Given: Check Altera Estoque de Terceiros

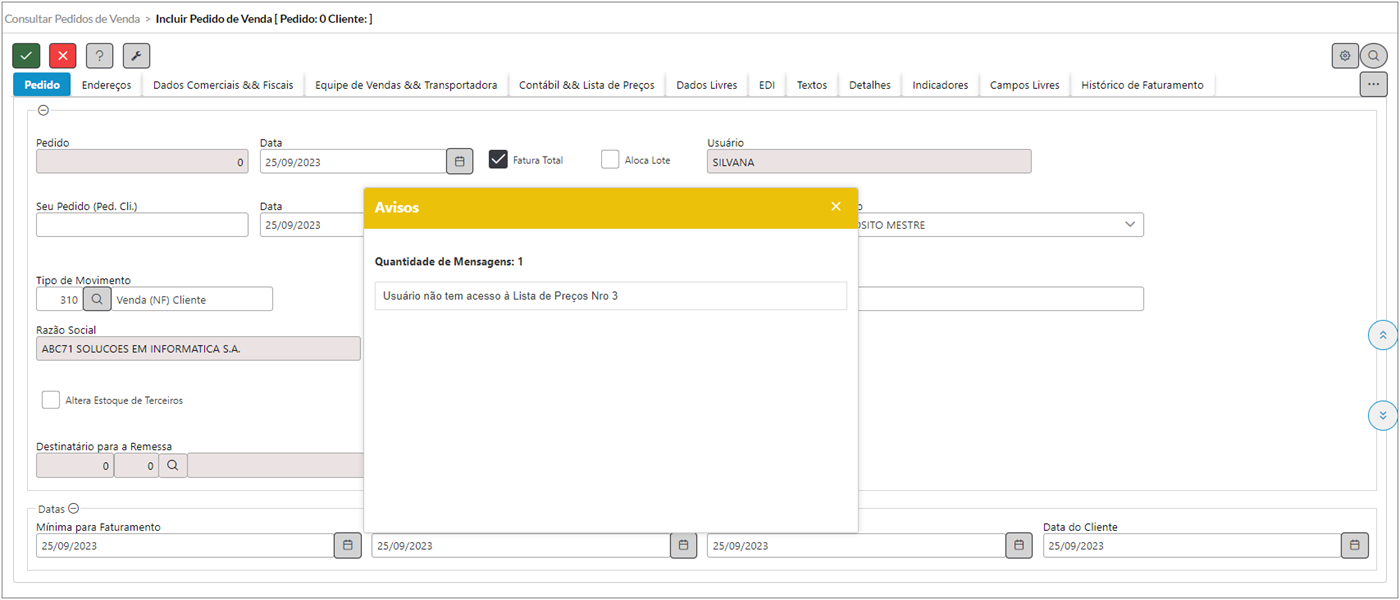Looking at the screenshot, I should click(x=51, y=400).
